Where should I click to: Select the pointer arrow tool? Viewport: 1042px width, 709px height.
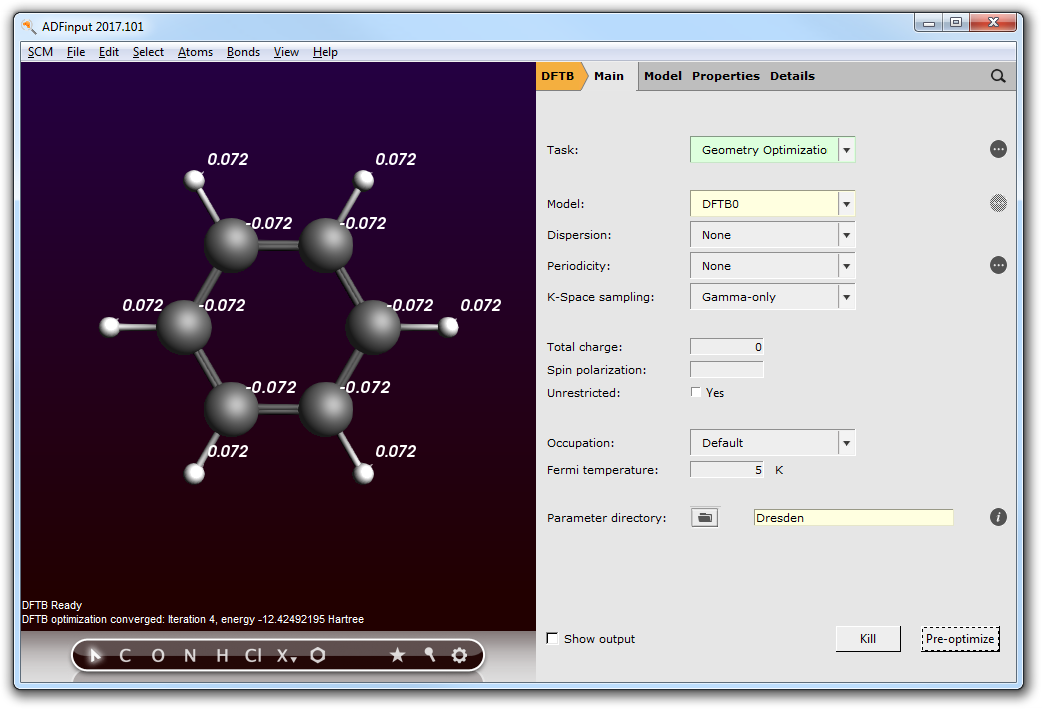[96, 656]
